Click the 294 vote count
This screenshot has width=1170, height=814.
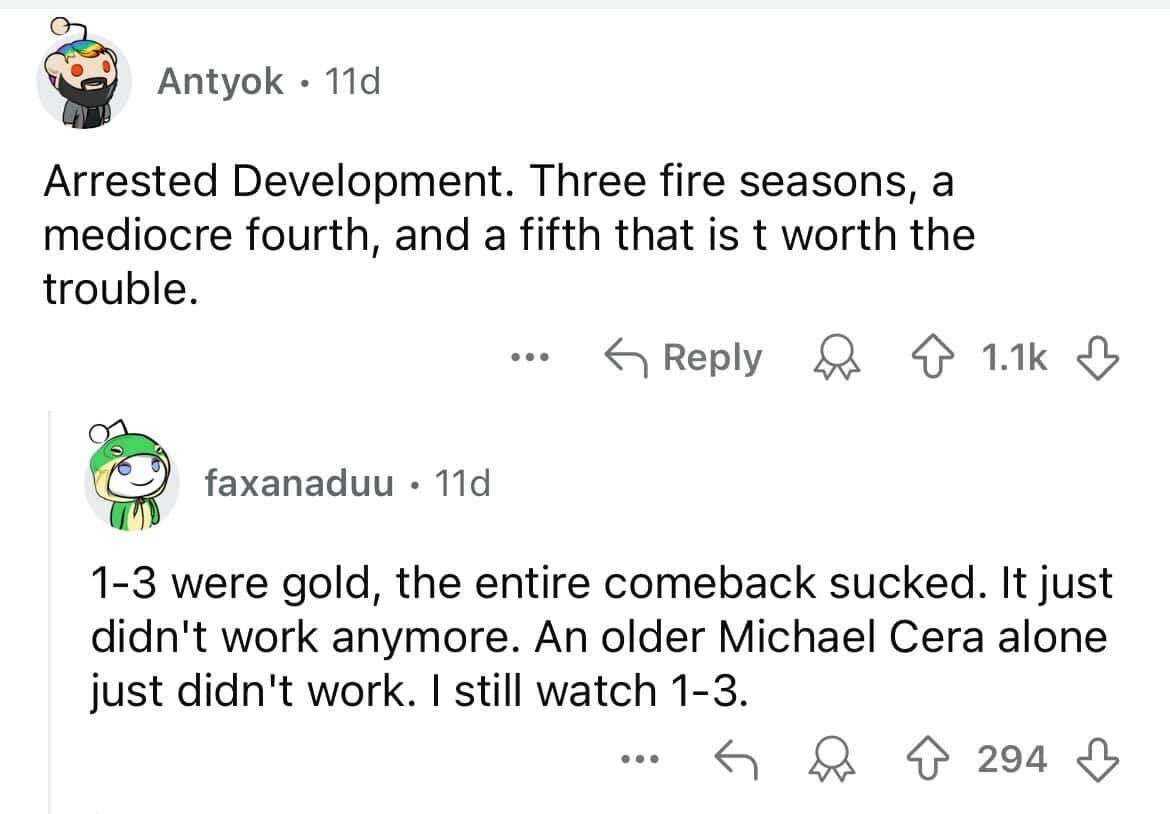(x=1012, y=760)
